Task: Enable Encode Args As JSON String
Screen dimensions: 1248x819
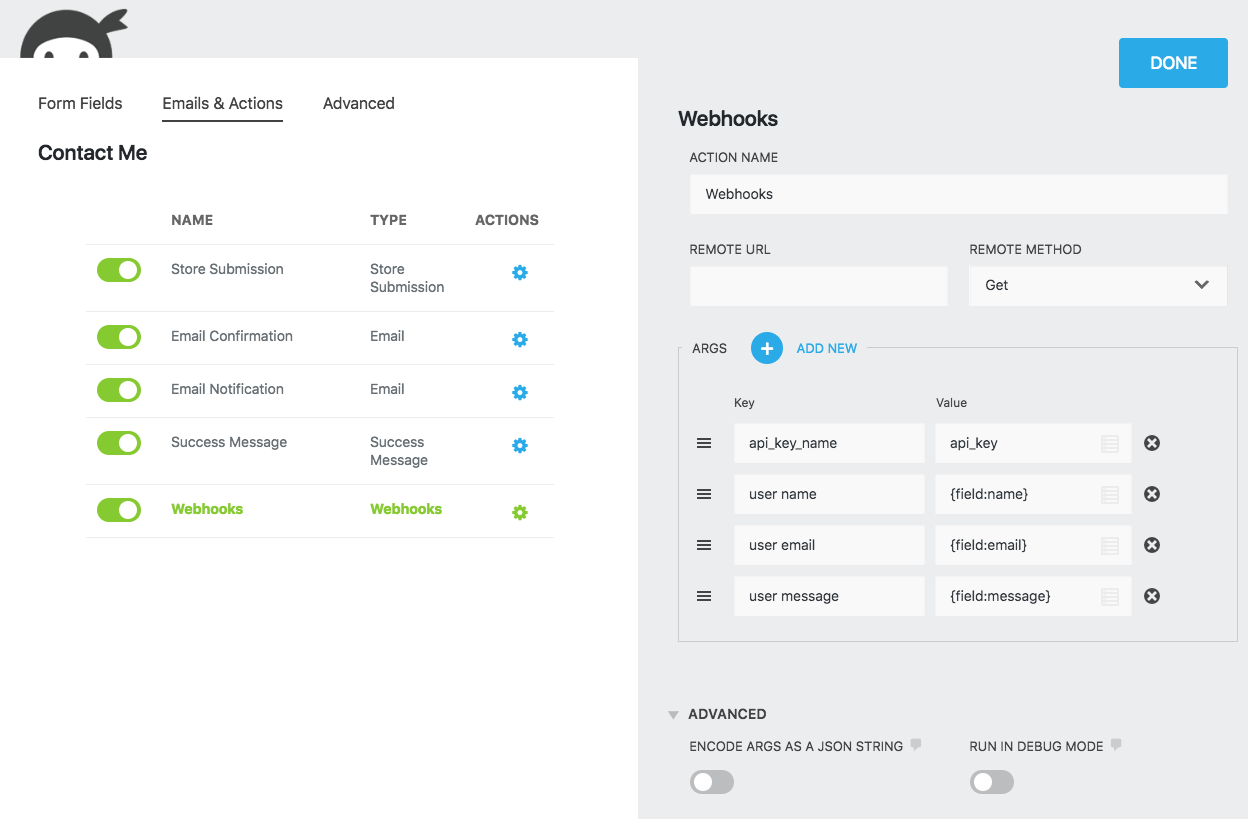Action: (711, 781)
